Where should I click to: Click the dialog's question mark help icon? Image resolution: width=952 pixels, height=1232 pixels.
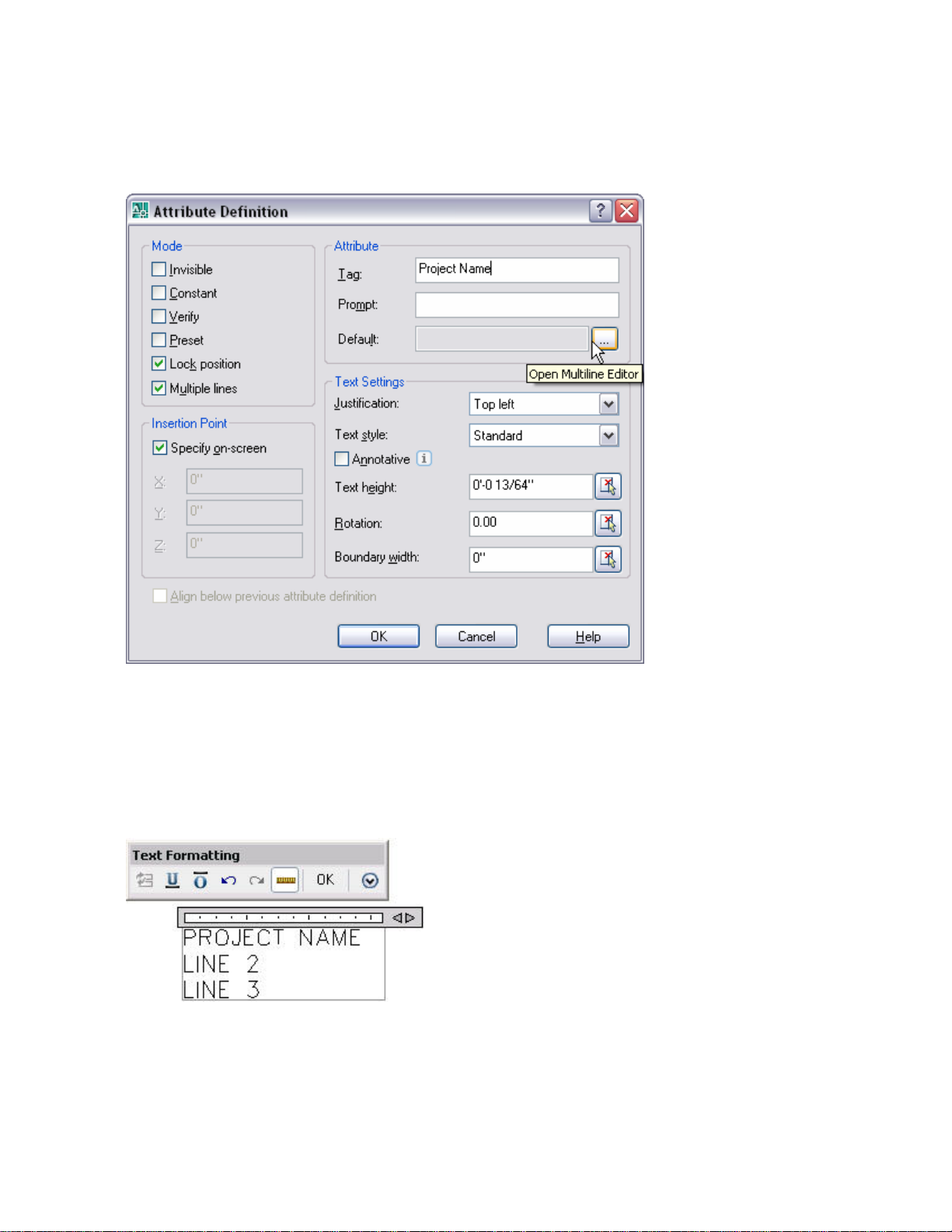(600, 211)
